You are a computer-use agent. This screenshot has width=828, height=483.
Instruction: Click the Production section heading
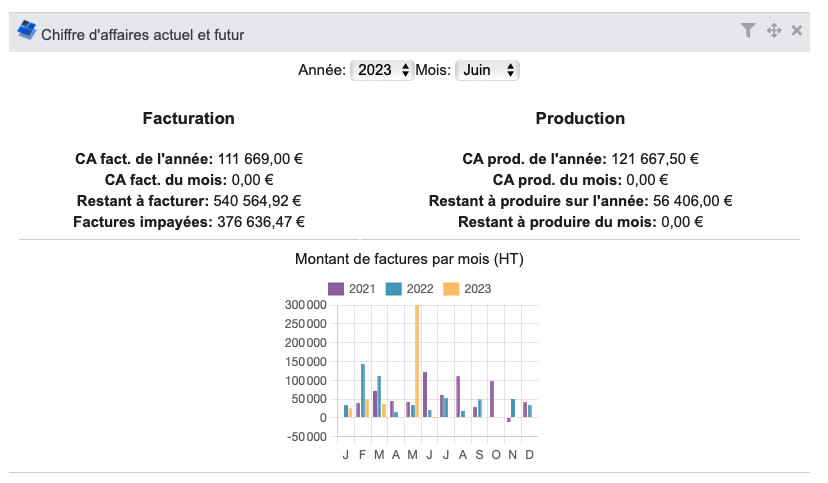pyautogui.click(x=580, y=118)
